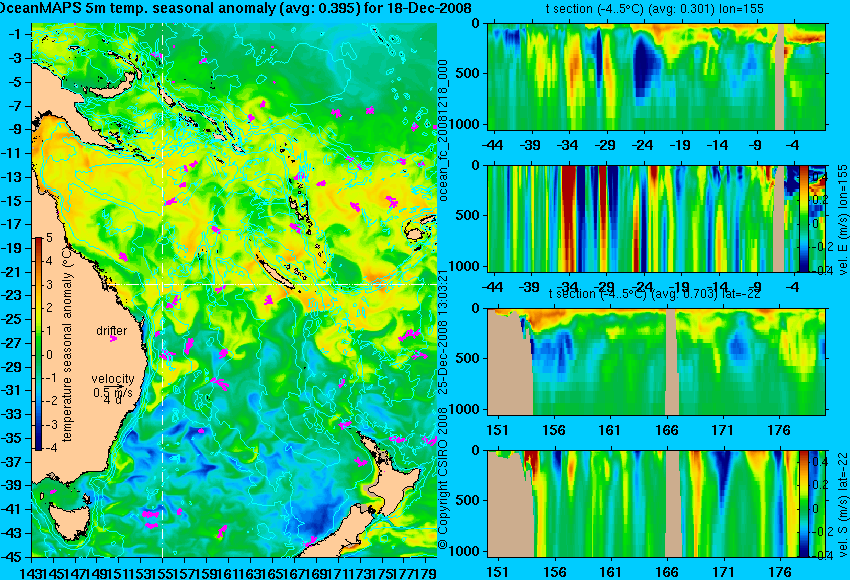Click the 't section (avg: 0.301) lon=155' heading
This screenshot has width=850, height=580.
click(x=654, y=9)
